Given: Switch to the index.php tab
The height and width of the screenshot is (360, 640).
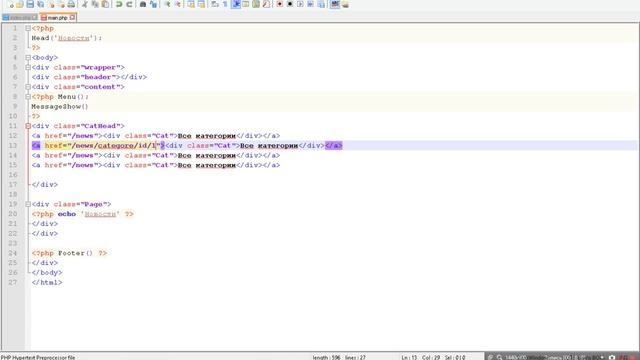Looking at the screenshot, I should 20,18.
